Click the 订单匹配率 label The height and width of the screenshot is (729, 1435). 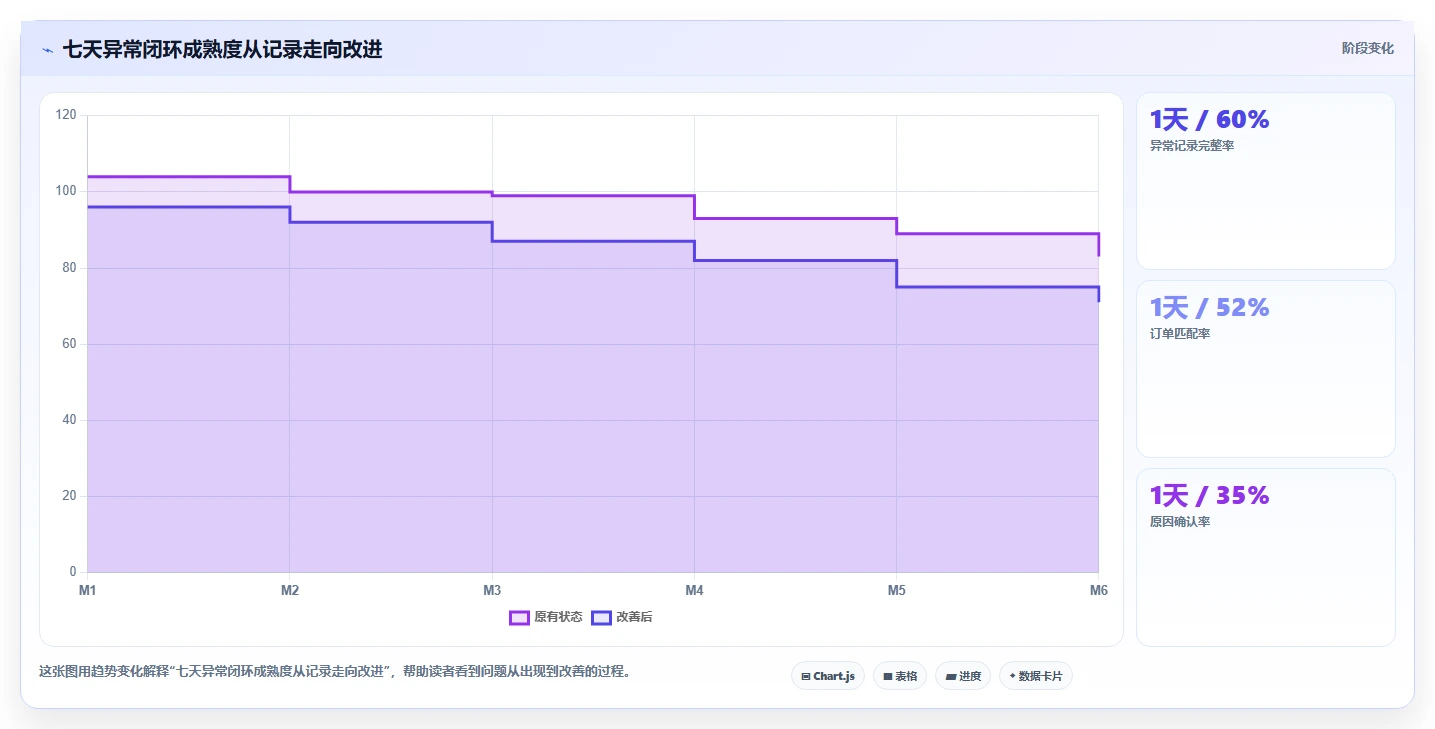[x=1180, y=334]
